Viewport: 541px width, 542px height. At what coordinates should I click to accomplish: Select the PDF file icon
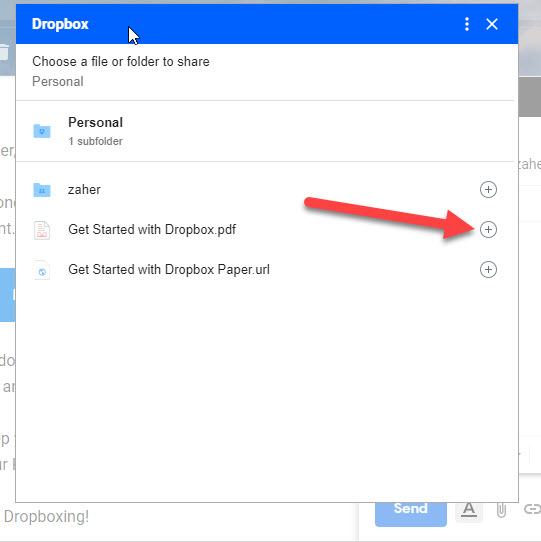(42, 230)
